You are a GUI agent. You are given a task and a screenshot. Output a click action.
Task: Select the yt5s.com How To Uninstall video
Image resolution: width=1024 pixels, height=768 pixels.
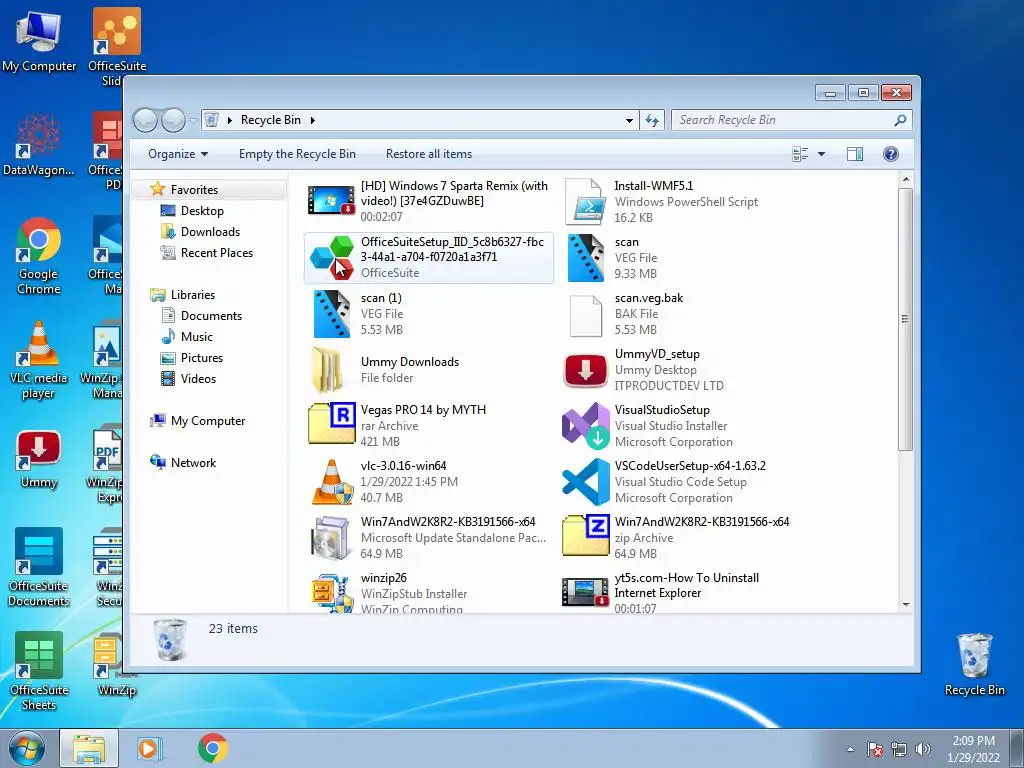(679, 593)
